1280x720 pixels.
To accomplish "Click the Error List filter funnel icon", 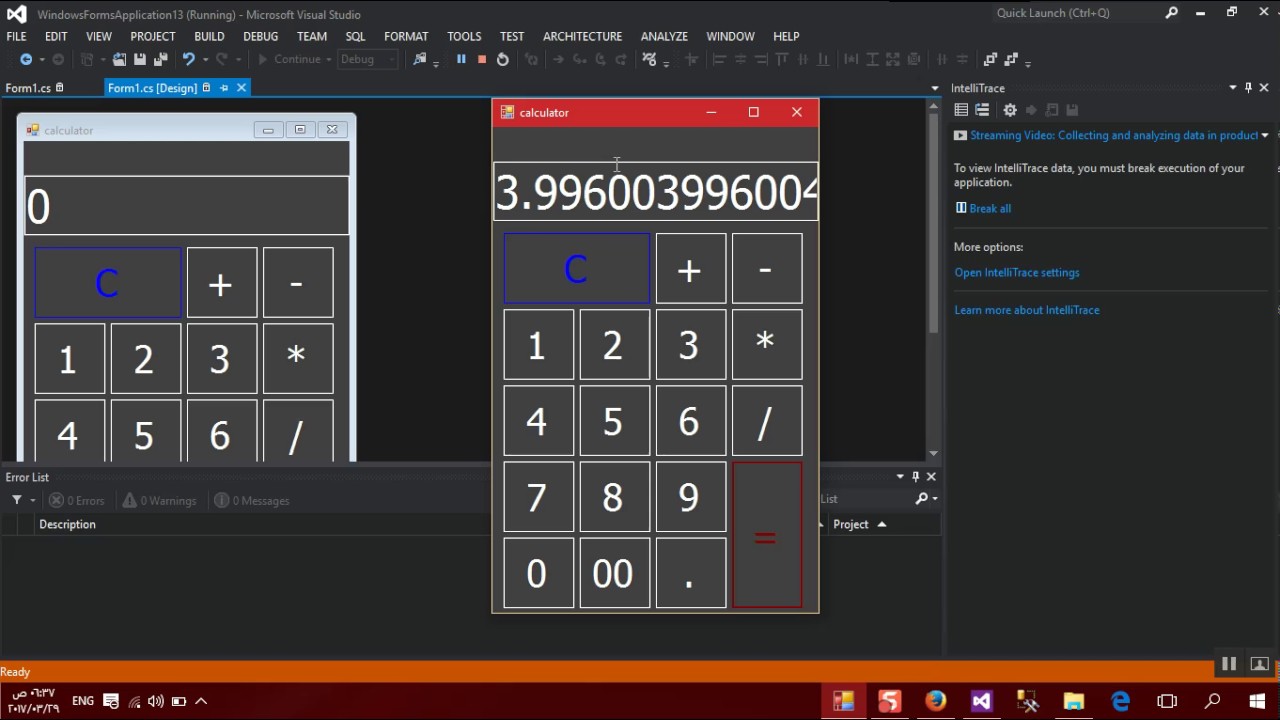I will [x=17, y=500].
